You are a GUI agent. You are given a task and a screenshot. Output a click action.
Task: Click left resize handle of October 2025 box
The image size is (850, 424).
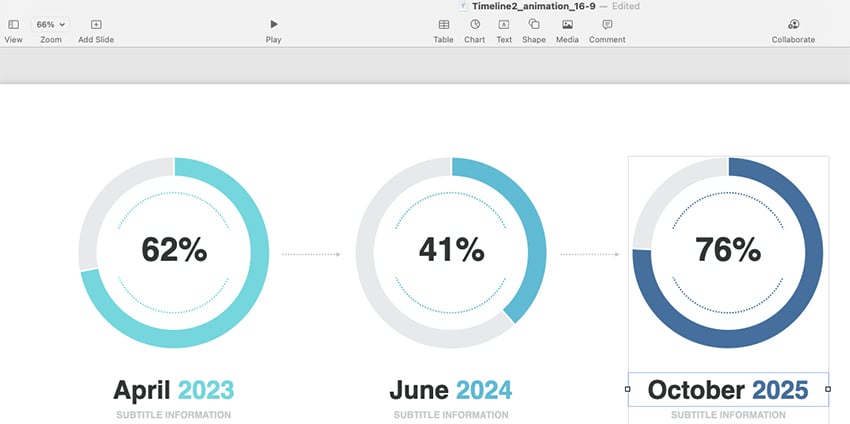[x=628, y=389]
